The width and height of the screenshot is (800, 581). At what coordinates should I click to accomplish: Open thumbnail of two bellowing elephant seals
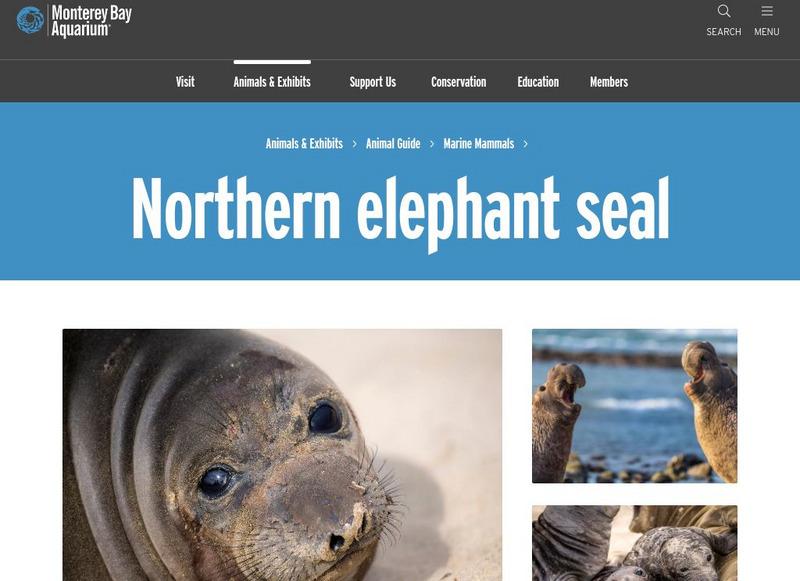click(x=634, y=406)
